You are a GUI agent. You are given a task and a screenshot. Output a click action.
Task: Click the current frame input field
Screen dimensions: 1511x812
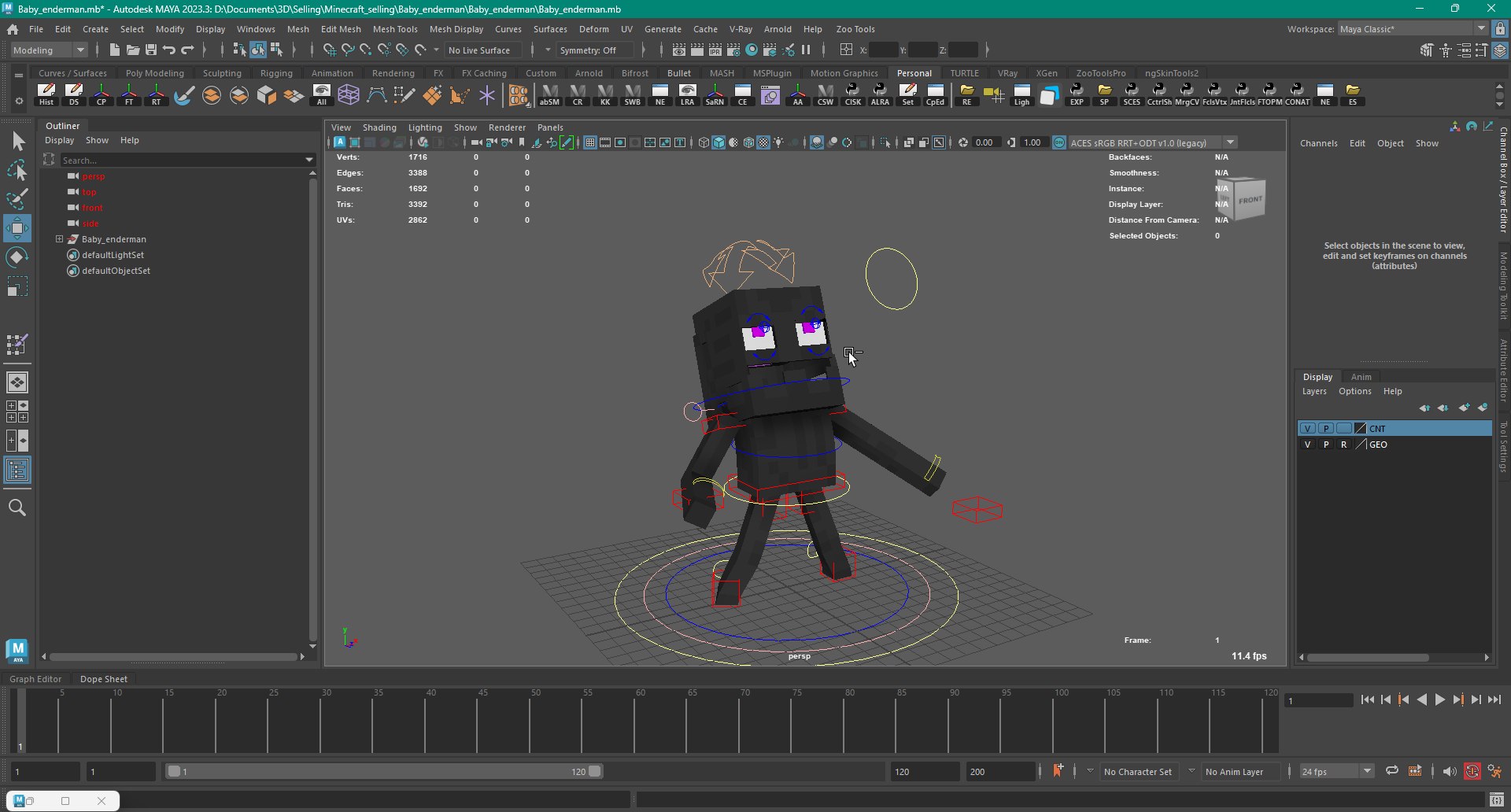(x=1318, y=700)
